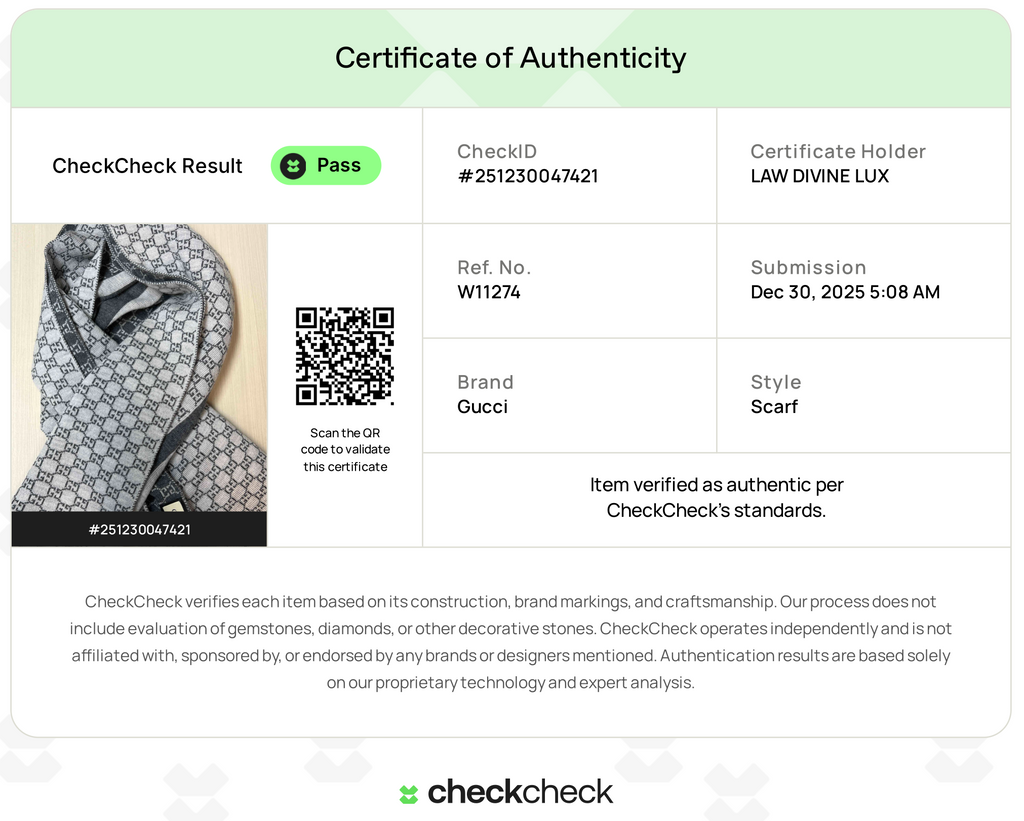Click the green checkcheck logo icon in footer
Image resolution: width=1024 pixels, height=821 pixels.
click(409, 794)
